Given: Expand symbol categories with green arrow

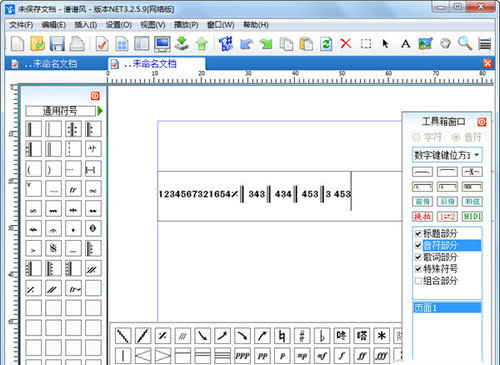Looking at the screenshot, I should coord(100,111).
